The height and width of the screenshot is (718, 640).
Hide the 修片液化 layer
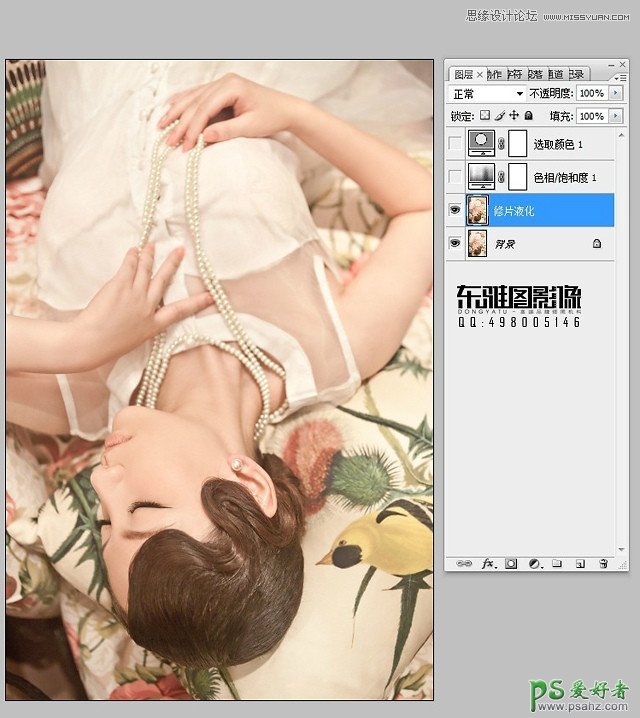[456, 210]
